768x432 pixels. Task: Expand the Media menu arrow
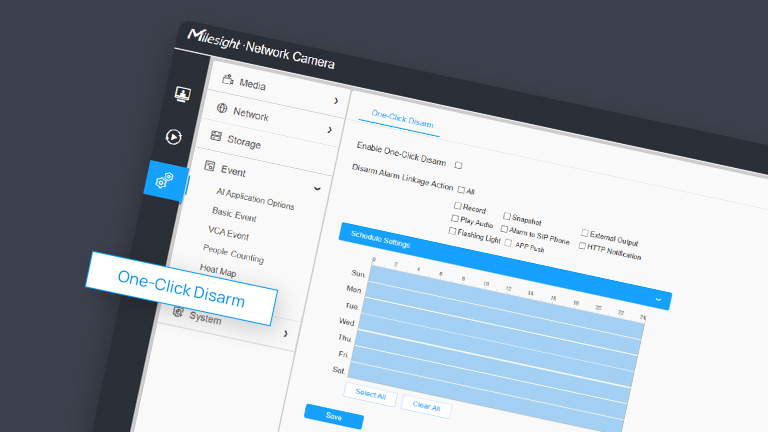coord(336,100)
